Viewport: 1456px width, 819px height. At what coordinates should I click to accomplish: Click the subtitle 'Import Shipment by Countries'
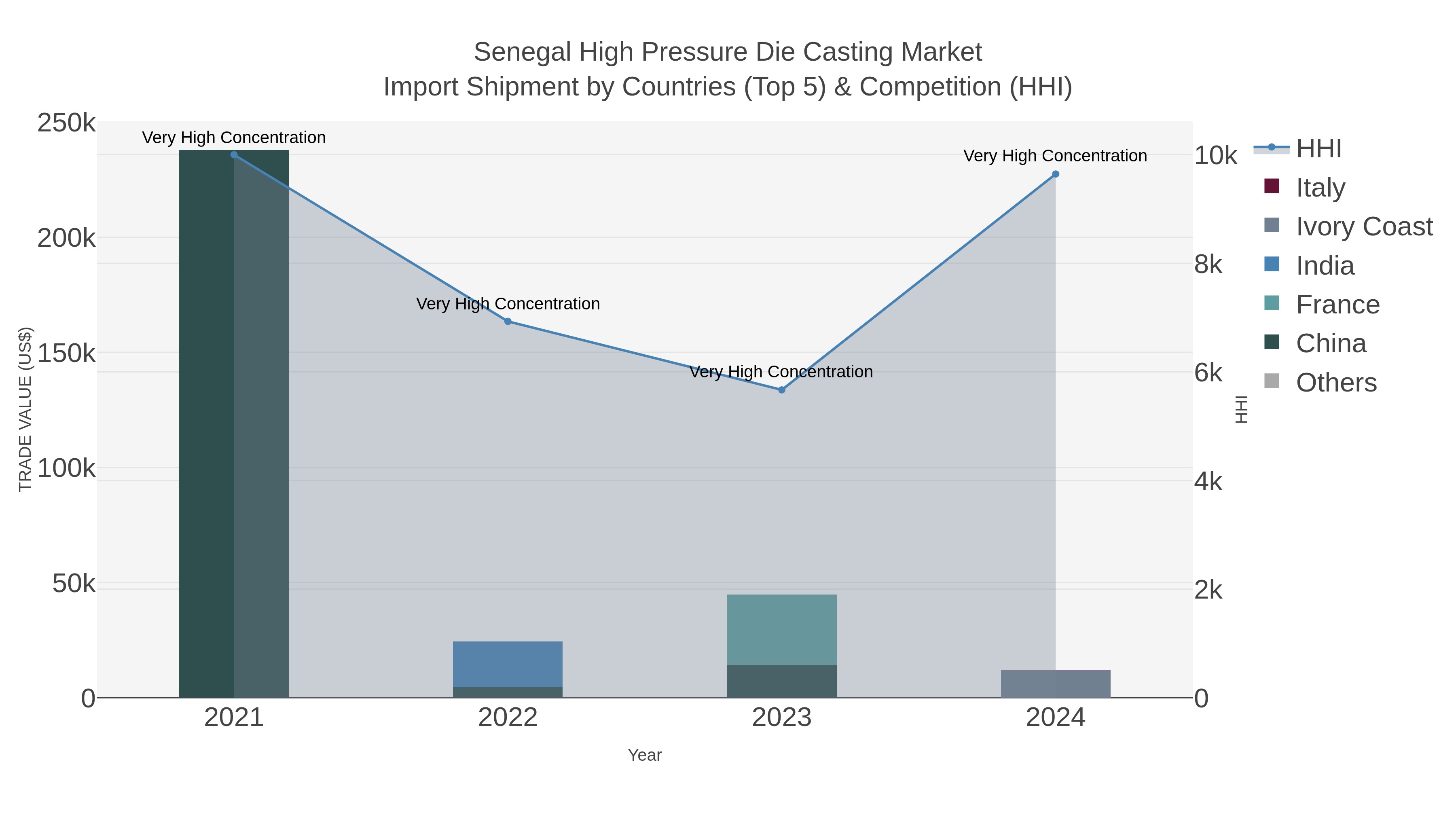[560, 87]
